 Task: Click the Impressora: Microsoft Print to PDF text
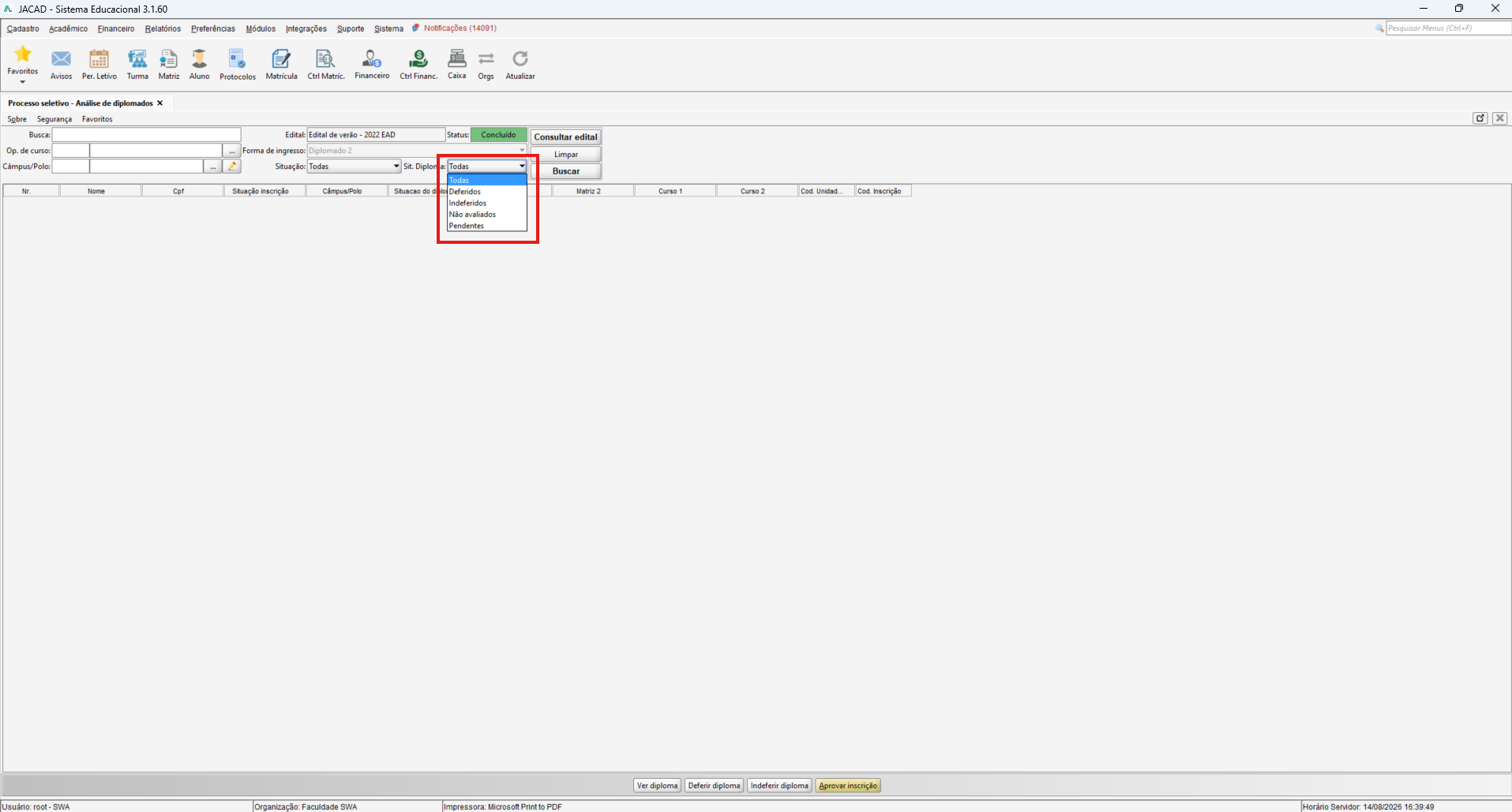tap(503, 806)
